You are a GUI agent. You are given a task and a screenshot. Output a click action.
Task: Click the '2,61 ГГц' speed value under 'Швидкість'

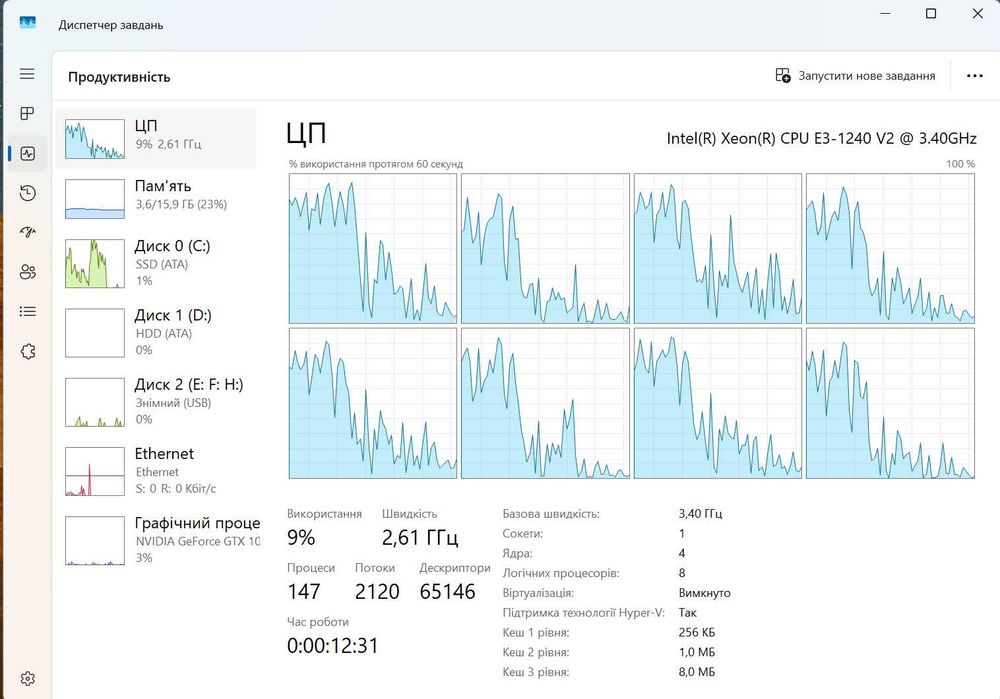(420, 538)
